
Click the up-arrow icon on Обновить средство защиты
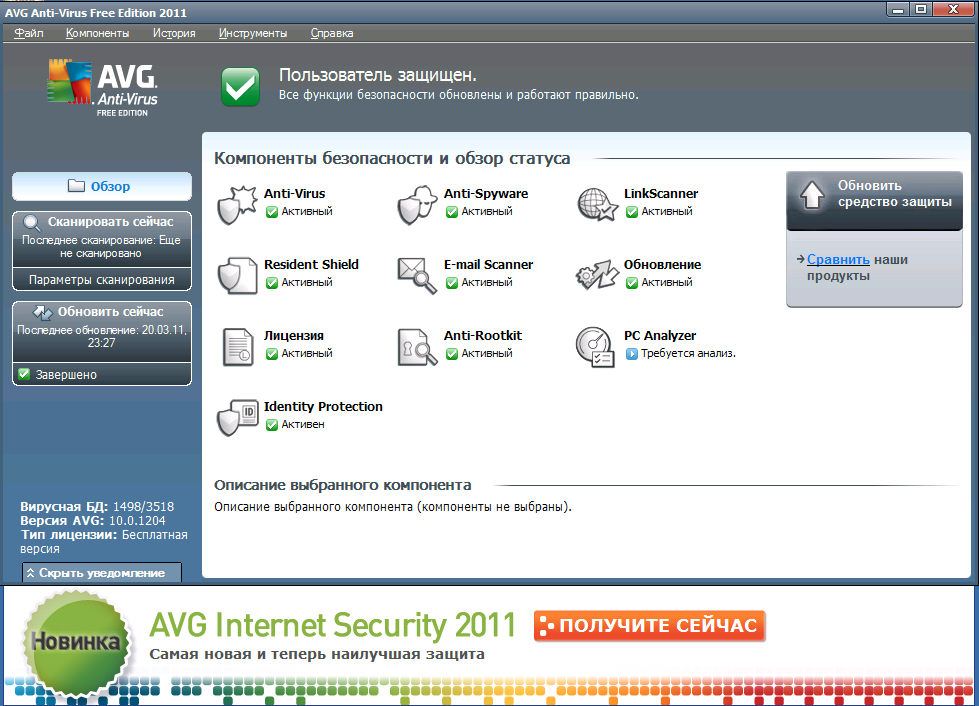(812, 194)
